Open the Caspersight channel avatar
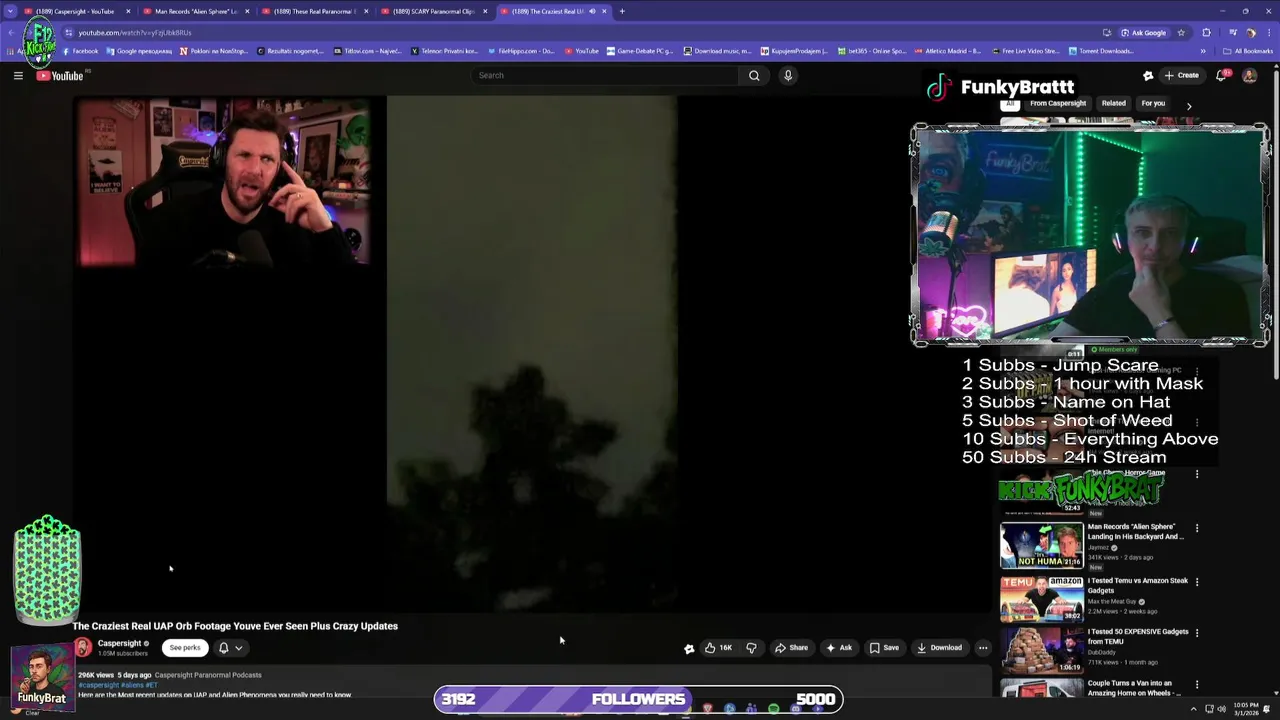 pos(82,648)
